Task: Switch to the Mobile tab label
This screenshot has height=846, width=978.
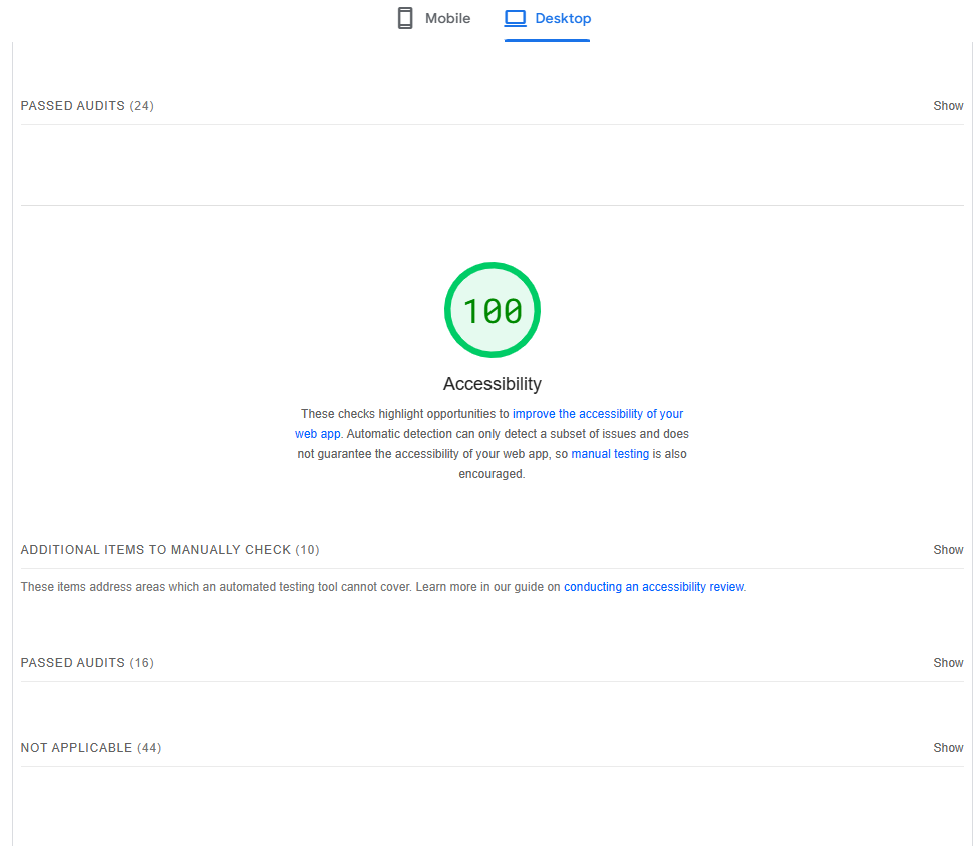Action: pos(447,18)
